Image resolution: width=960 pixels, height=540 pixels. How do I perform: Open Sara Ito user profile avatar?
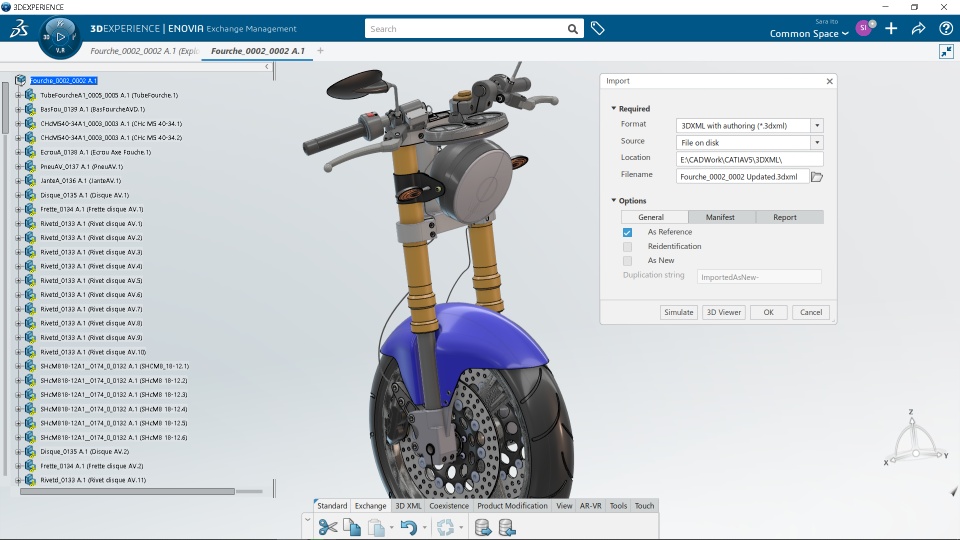[x=864, y=28]
